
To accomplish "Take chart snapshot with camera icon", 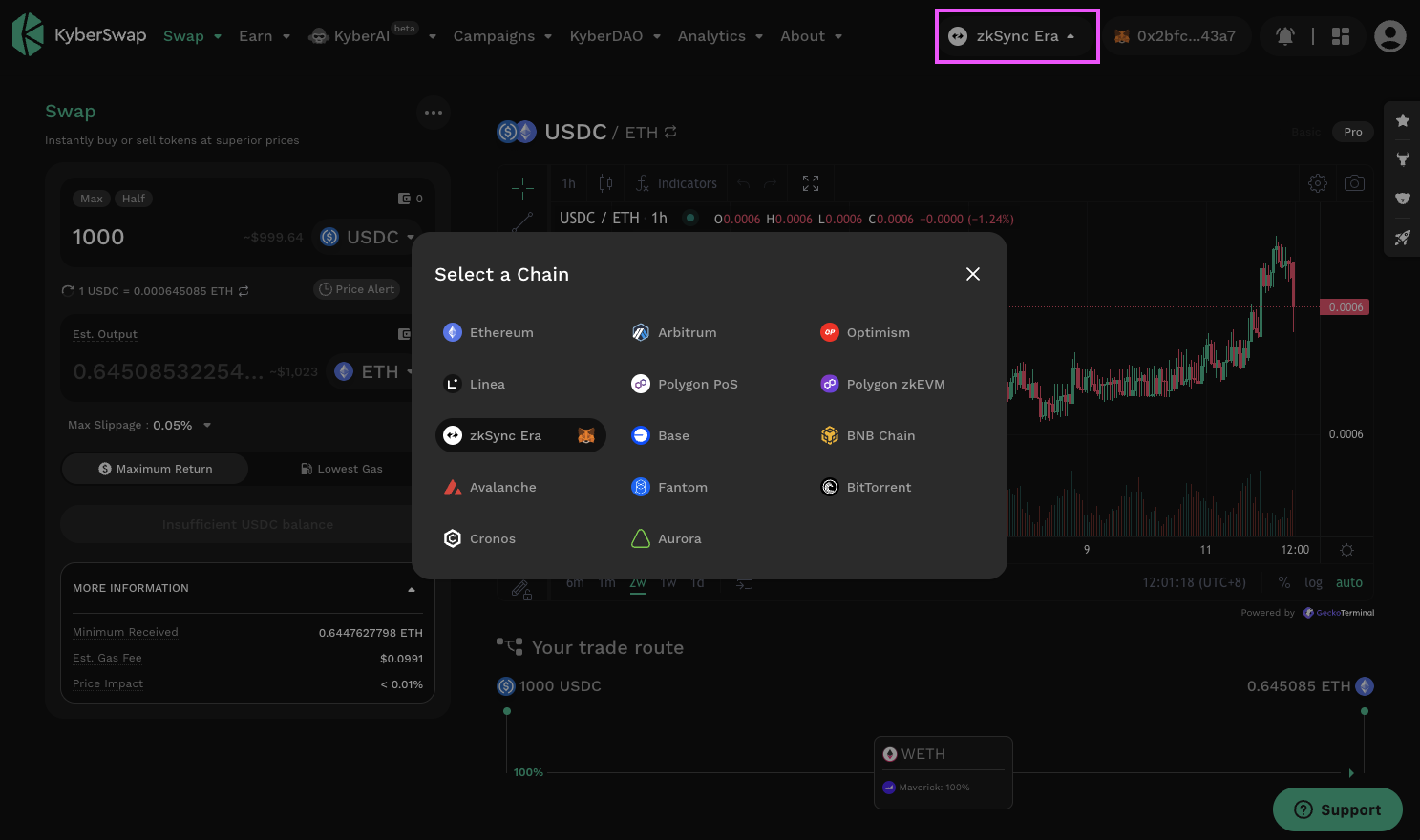I will pos(1354,183).
